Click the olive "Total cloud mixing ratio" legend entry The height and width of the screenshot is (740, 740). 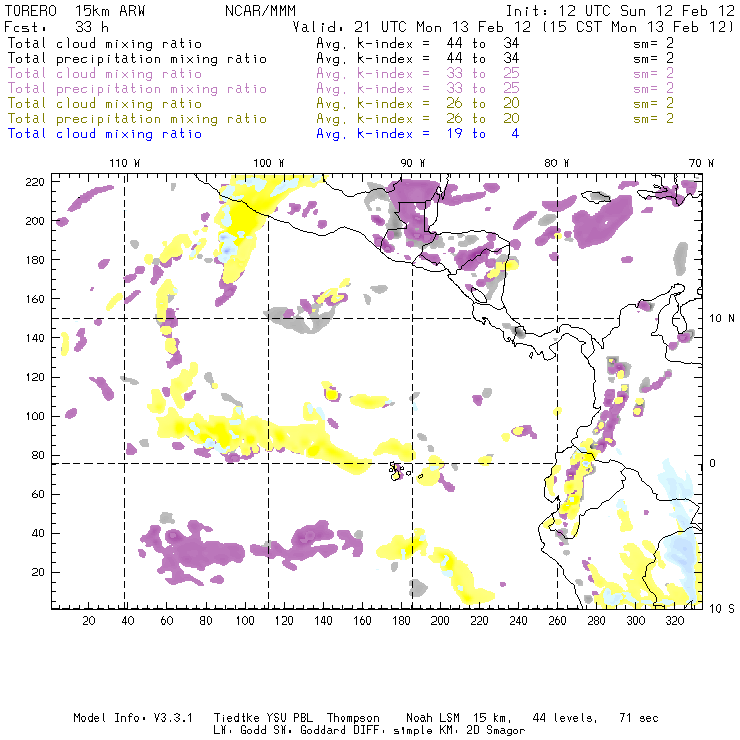click(x=105, y=103)
